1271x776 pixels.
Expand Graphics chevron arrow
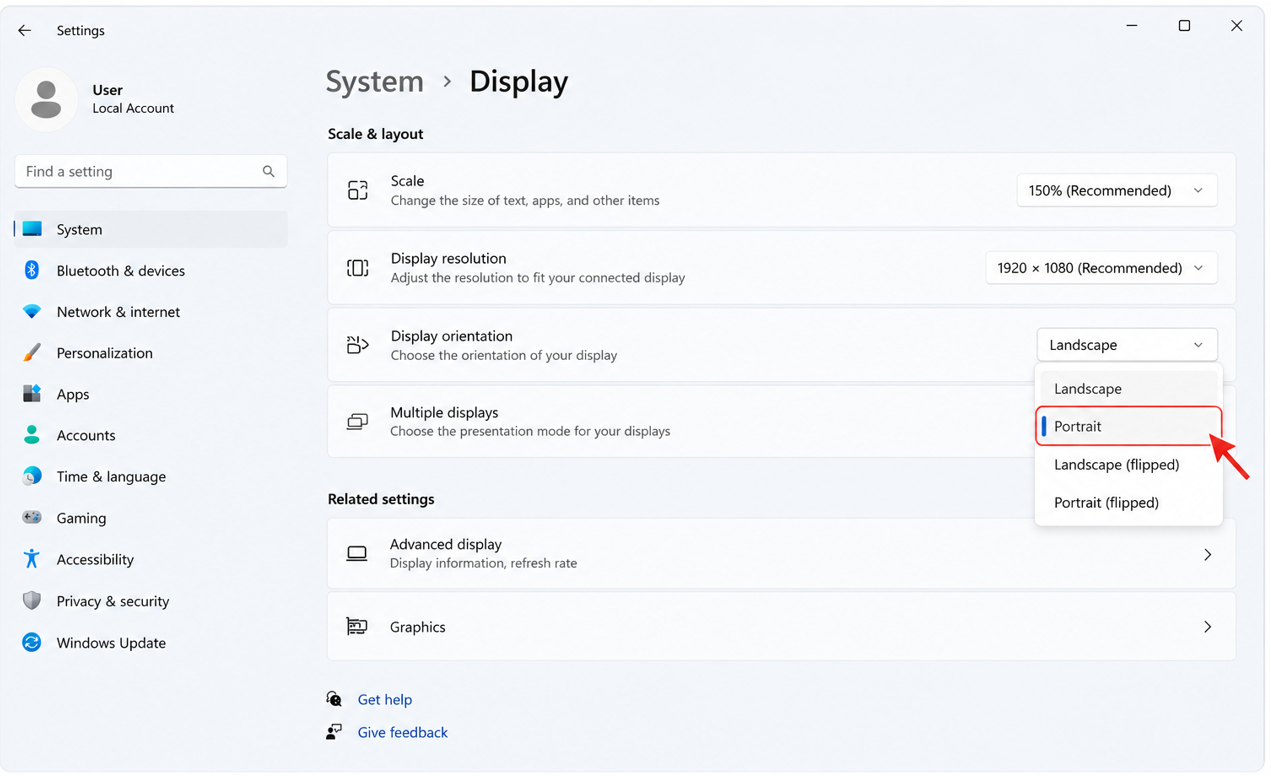(x=1207, y=627)
